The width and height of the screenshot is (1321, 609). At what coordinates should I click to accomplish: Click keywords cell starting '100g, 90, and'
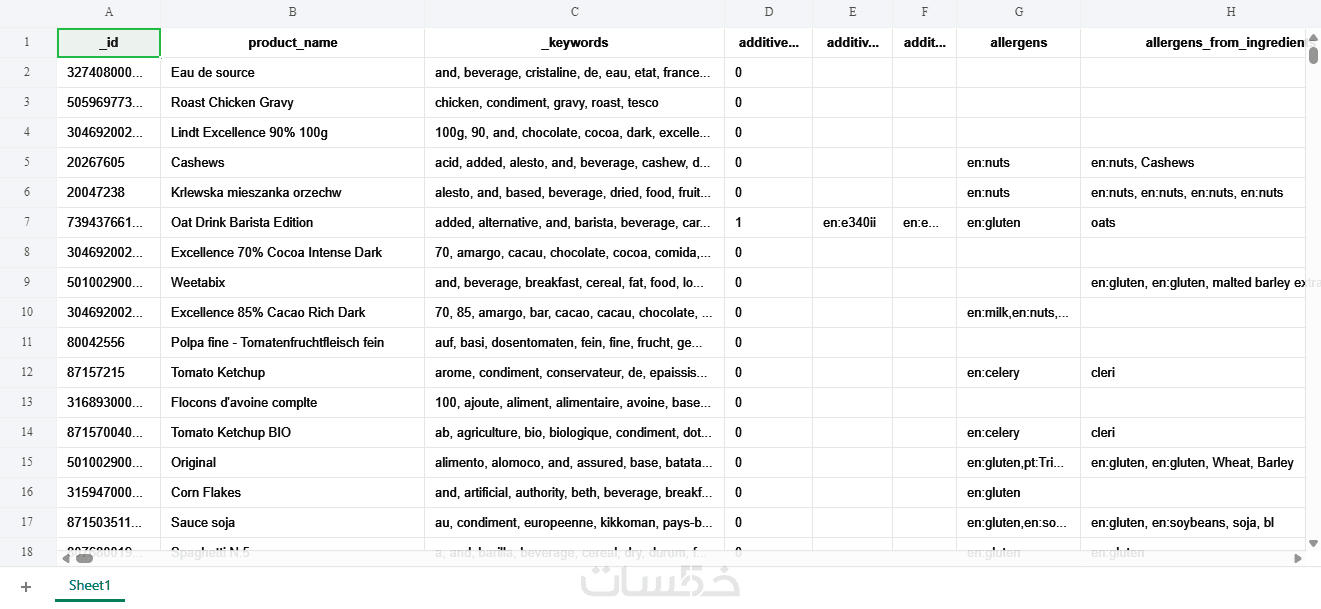(575, 132)
